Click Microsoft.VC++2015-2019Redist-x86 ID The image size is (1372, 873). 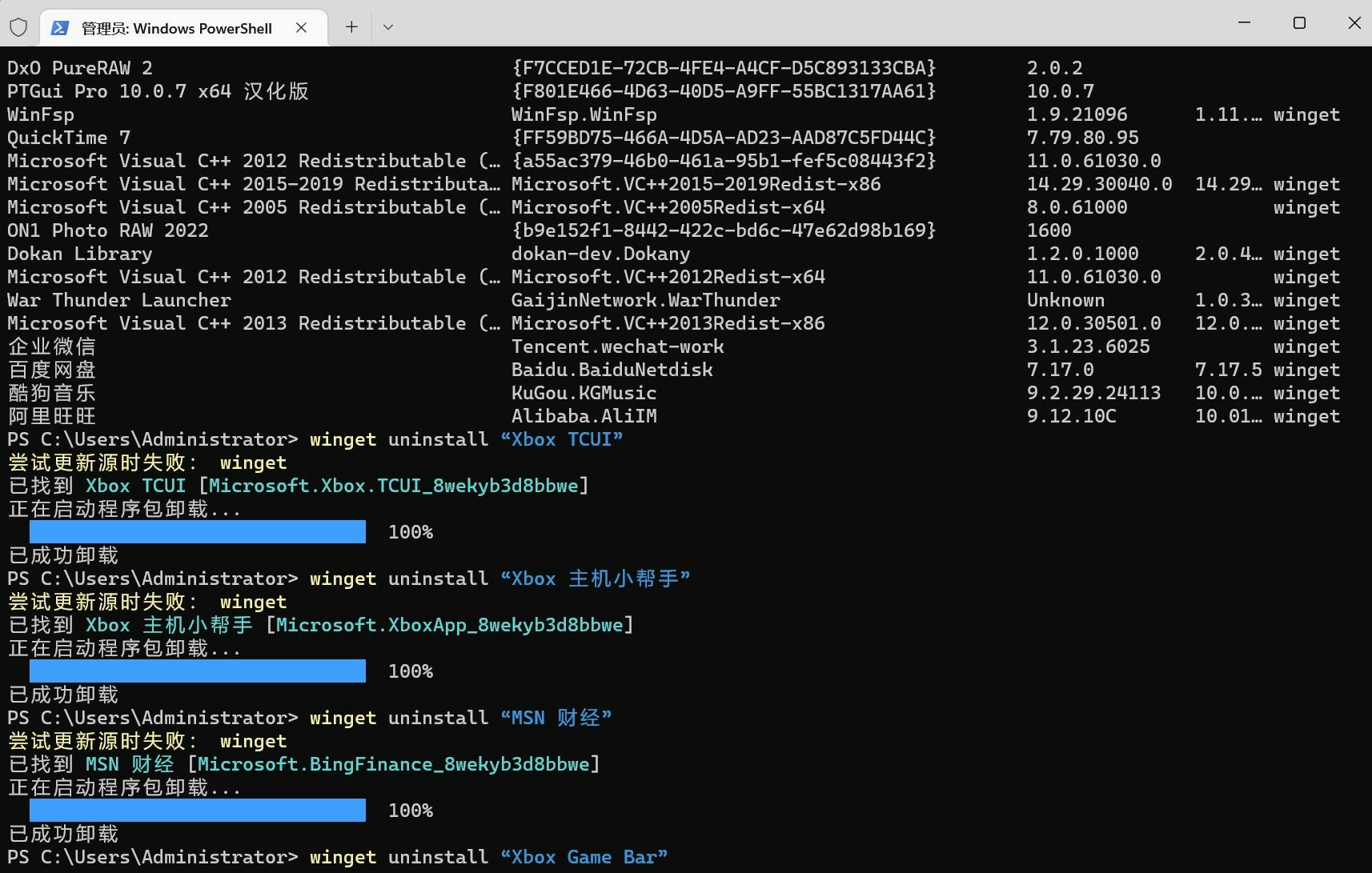pos(696,184)
